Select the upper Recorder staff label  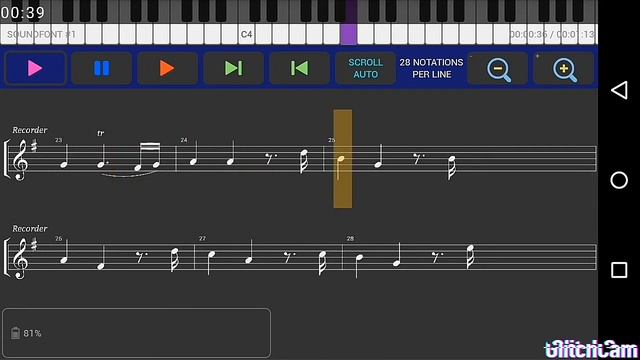click(29, 130)
